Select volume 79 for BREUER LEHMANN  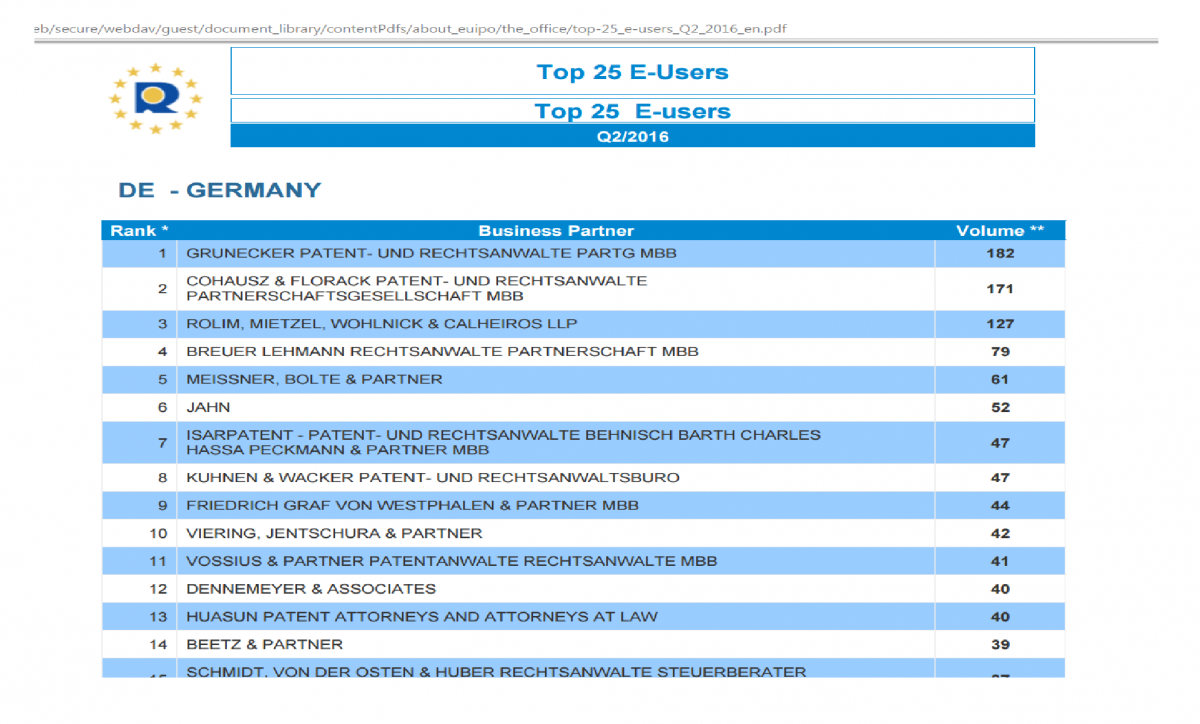click(x=1000, y=351)
